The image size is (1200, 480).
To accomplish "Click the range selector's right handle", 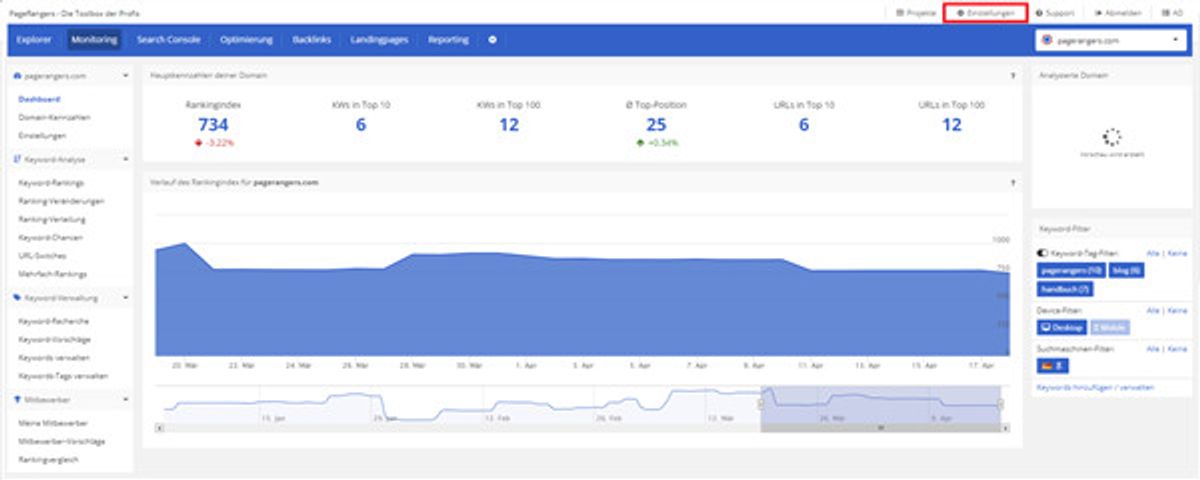I will (x=1001, y=404).
